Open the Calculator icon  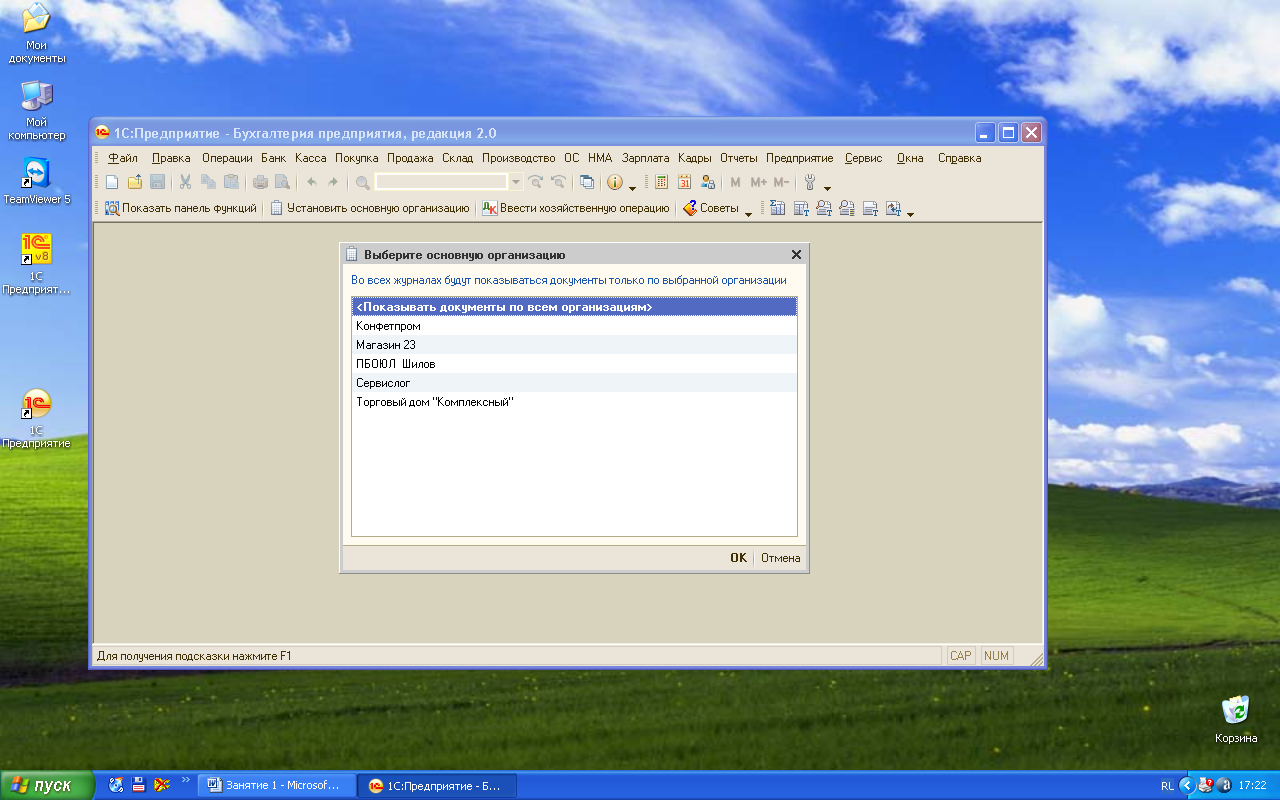(661, 182)
